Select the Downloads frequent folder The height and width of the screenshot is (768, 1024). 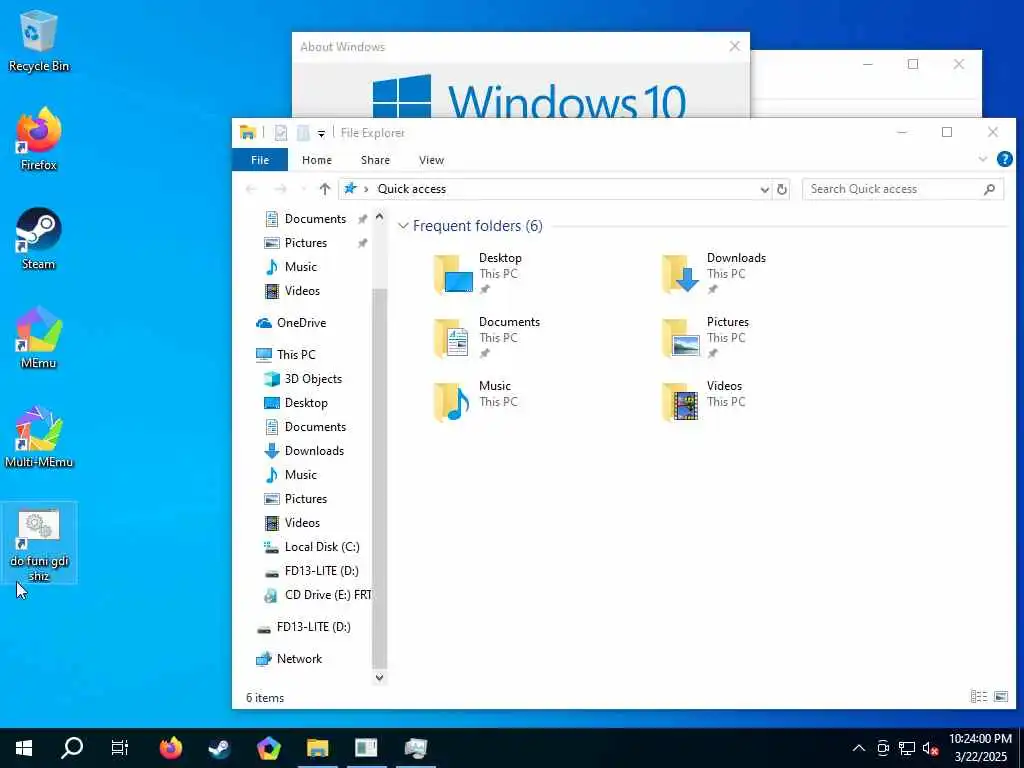714,274
